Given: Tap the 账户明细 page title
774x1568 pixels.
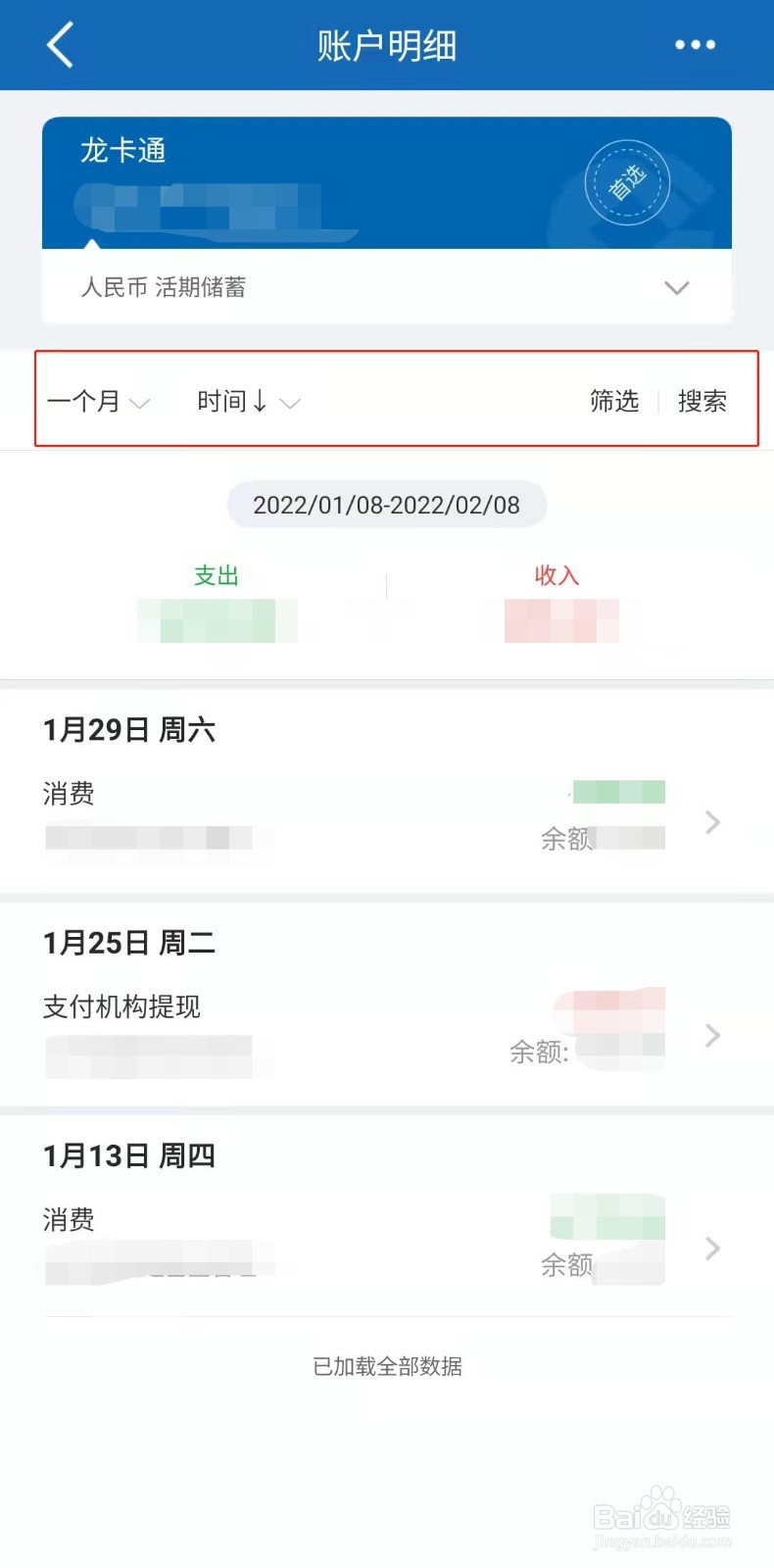Looking at the screenshot, I should click(387, 45).
